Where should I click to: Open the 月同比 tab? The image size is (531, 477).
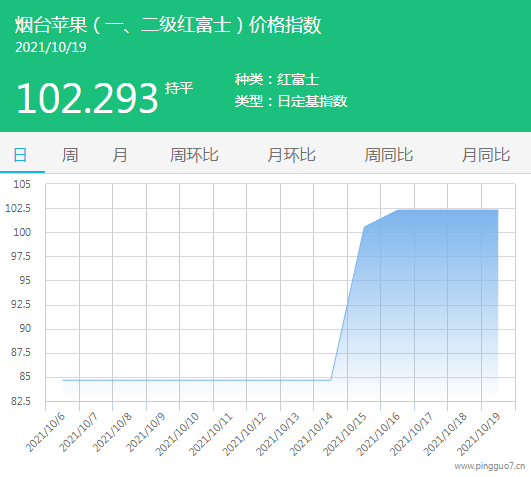(486, 155)
